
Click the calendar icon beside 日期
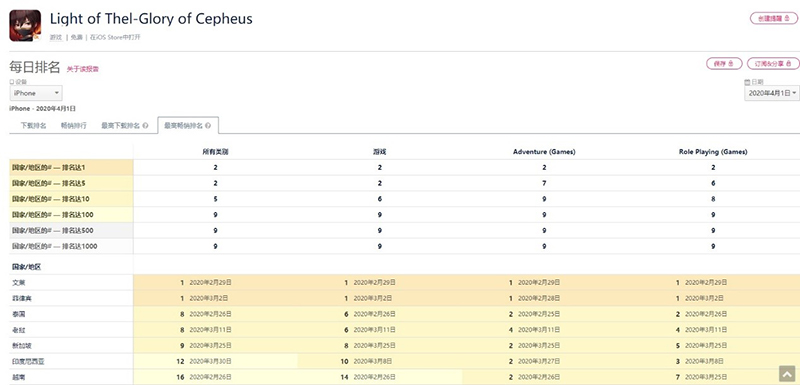pyautogui.click(x=747, y=82)
